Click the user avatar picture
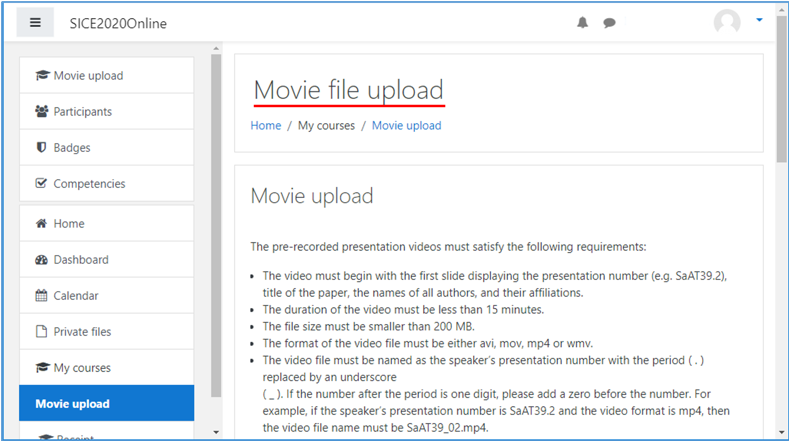Viewport: 789px width, 441px height. [x=727, y=23]
